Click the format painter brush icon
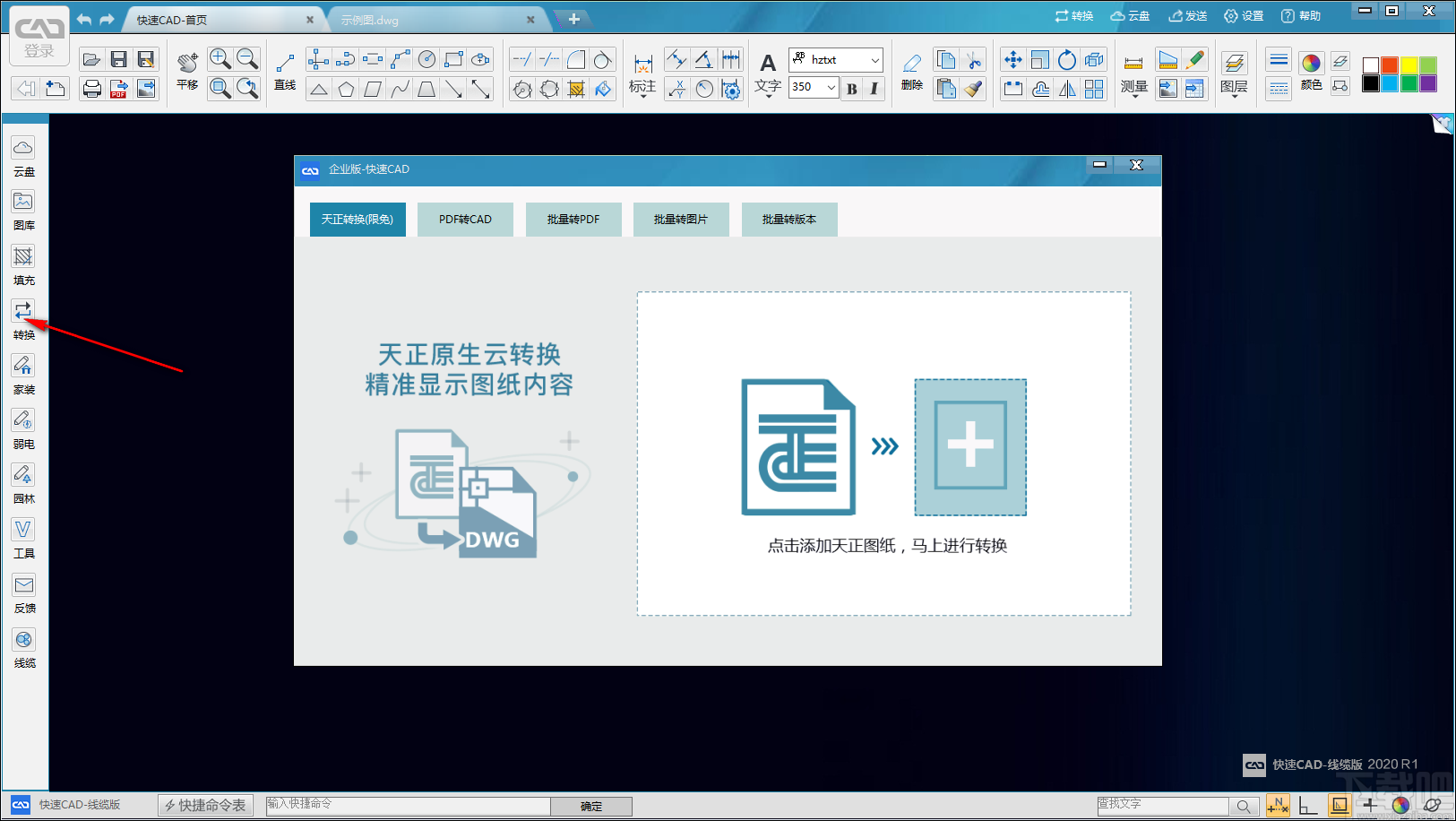Viewport: 1456px width, 821px height. pyautogui.click(x=974, y=88)
